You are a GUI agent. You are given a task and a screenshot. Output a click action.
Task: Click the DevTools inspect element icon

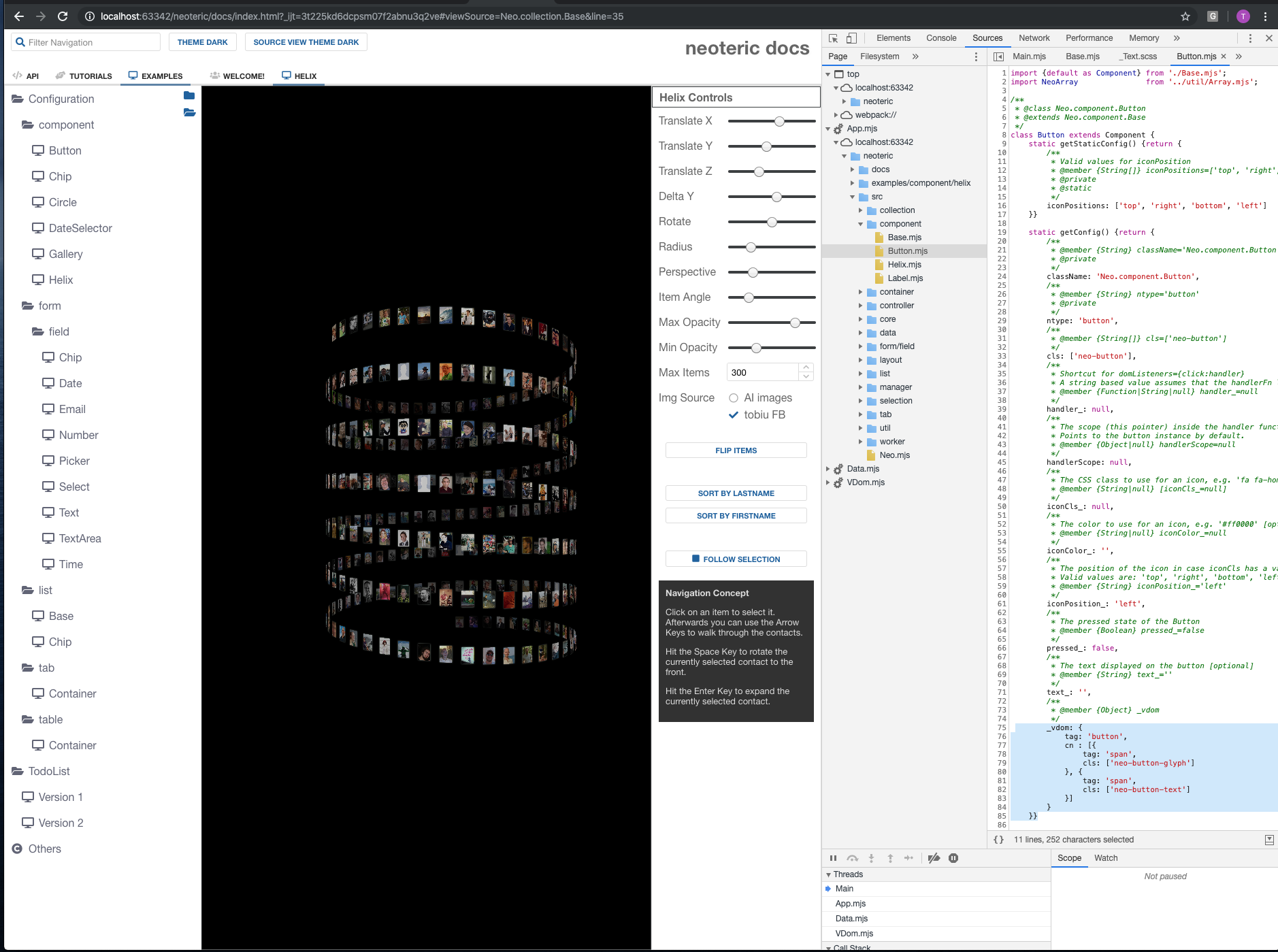pos(833,38)
